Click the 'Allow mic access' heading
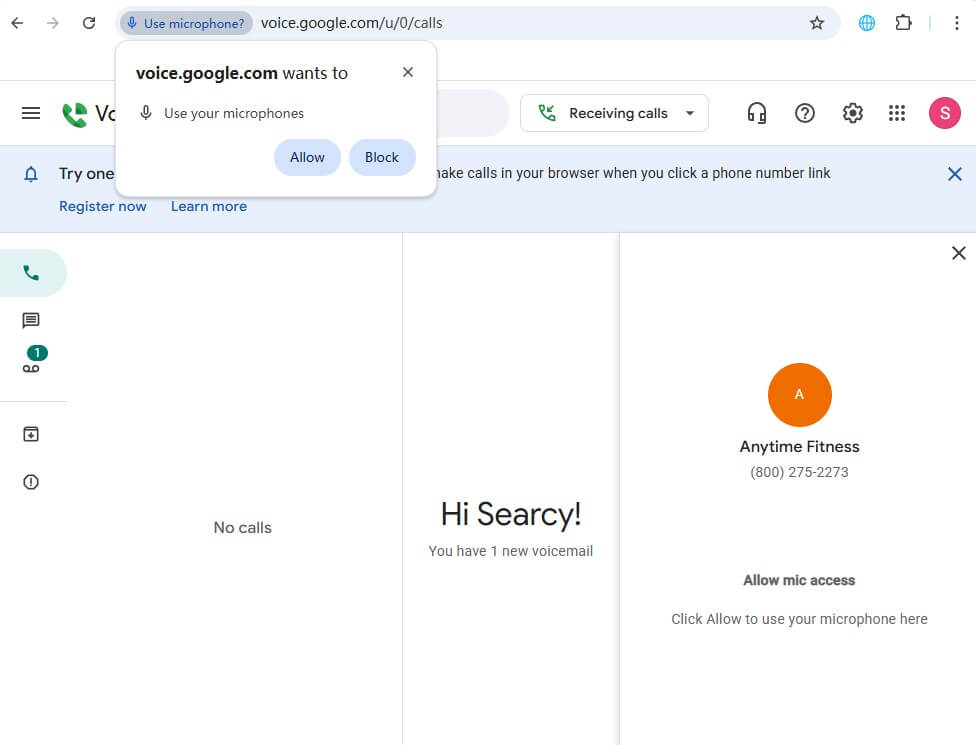976x745 pixels. pyautogui.click(x=799, y=580)
